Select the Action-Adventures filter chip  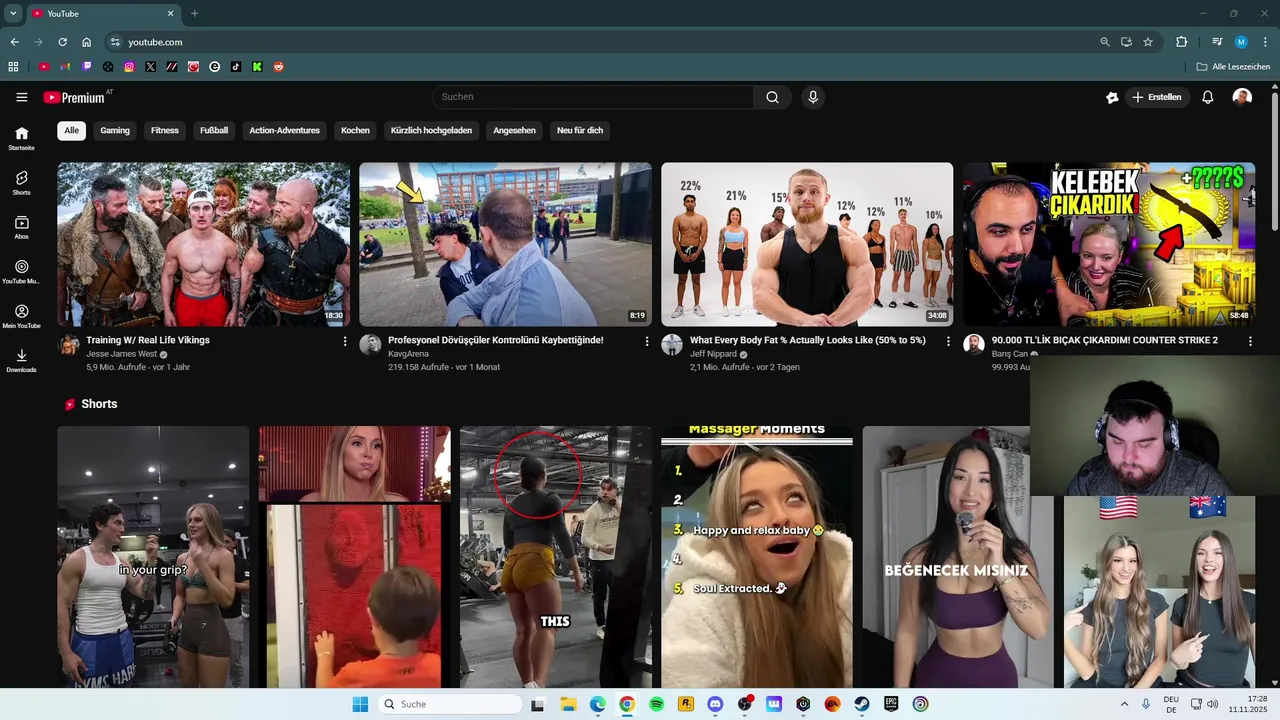tap(285, 130)
